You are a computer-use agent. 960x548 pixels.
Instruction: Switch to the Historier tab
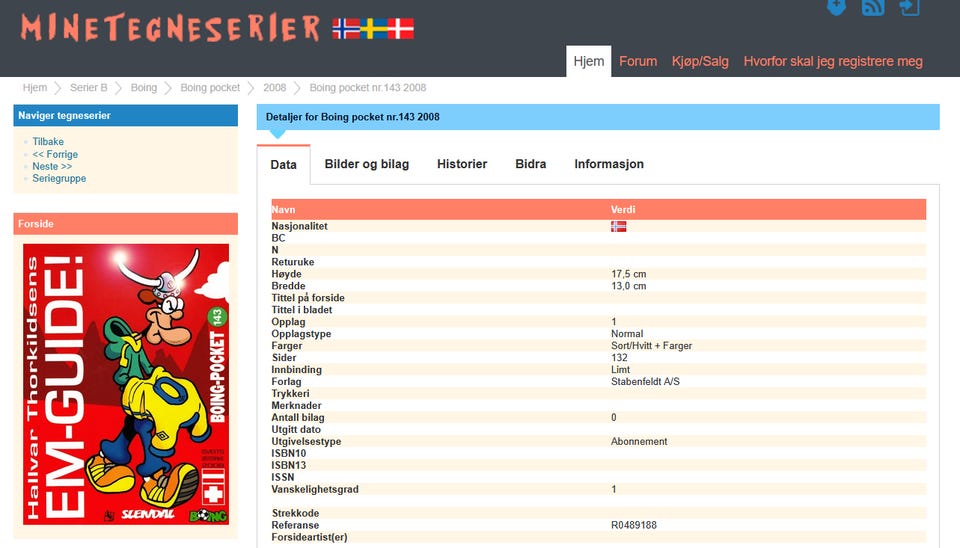tap(462, 164)
